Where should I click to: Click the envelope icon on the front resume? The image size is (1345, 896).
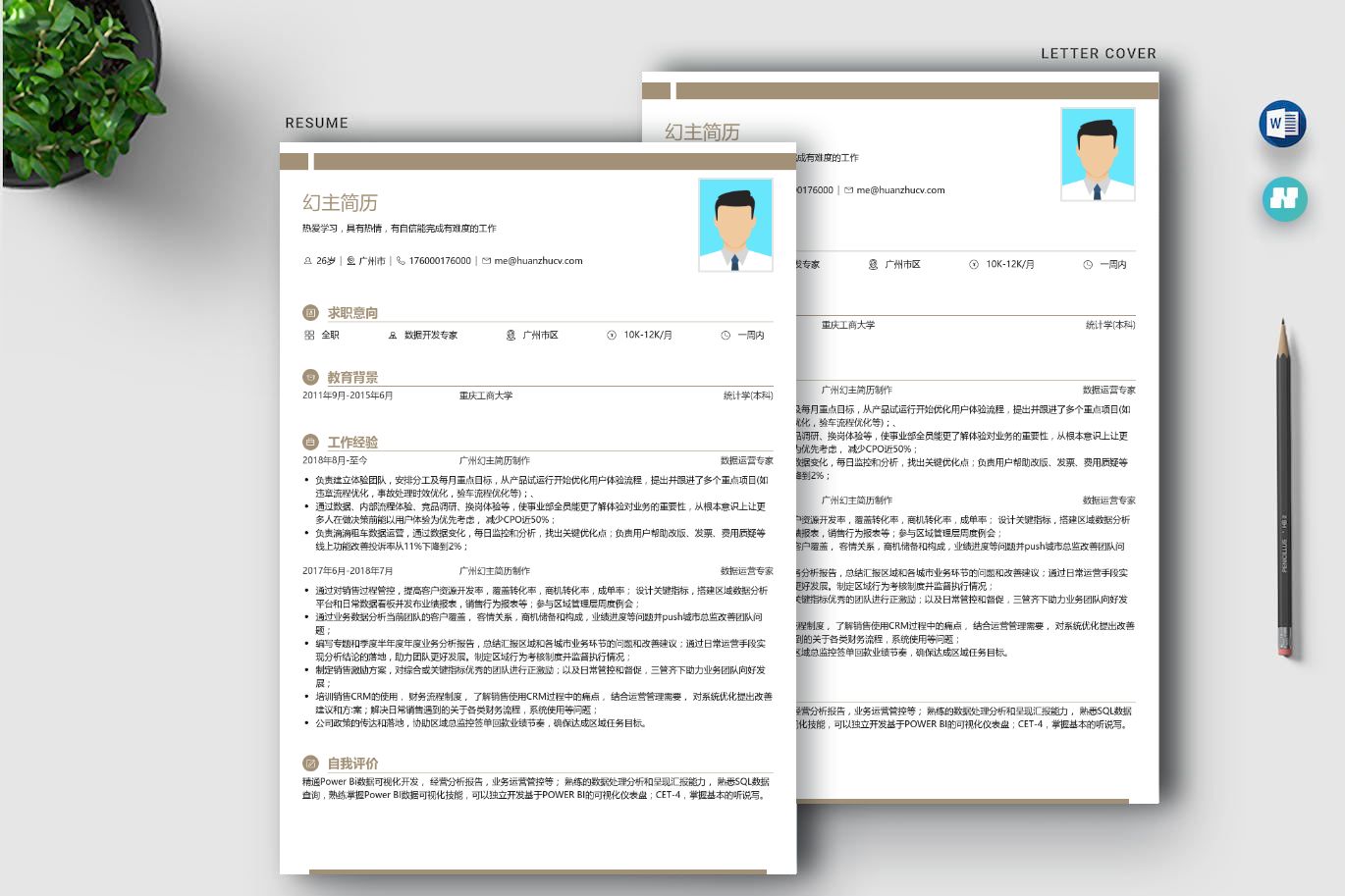click(486, 261)
